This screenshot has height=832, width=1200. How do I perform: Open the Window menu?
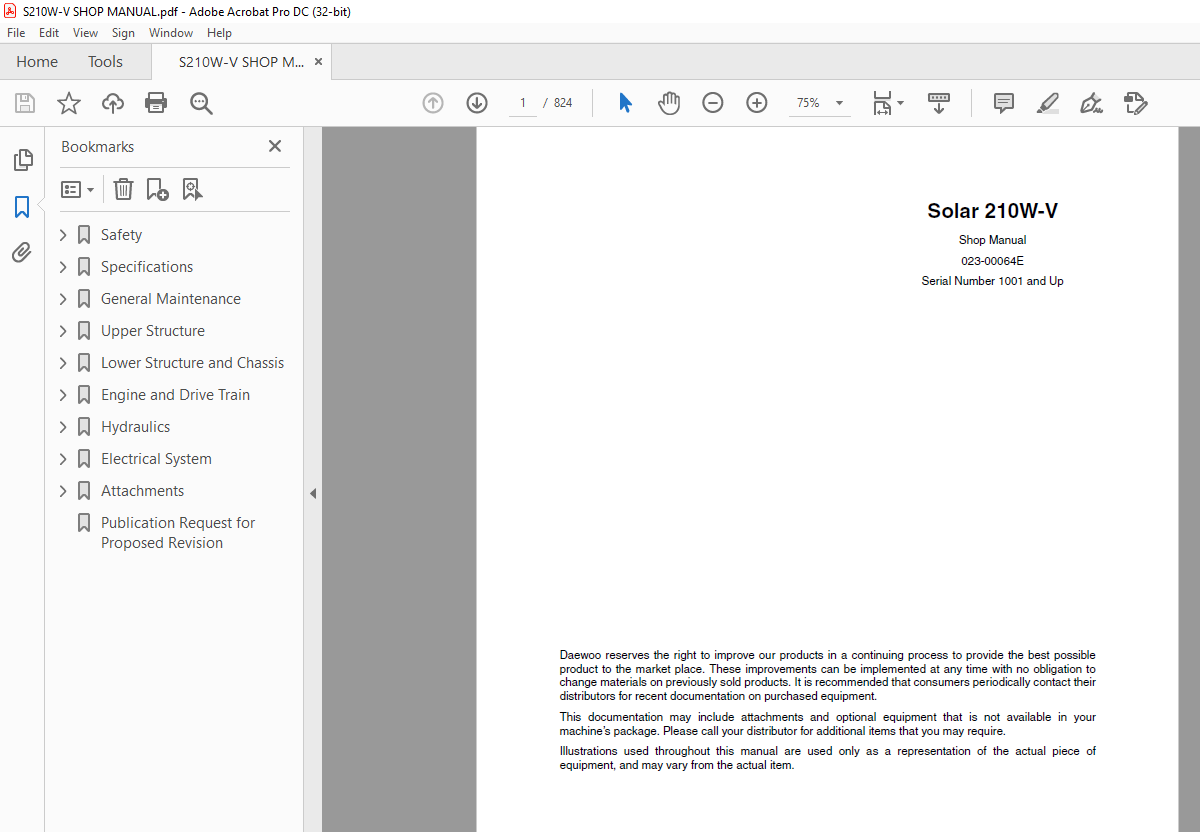pyautogui.click(x=171, y=33)
